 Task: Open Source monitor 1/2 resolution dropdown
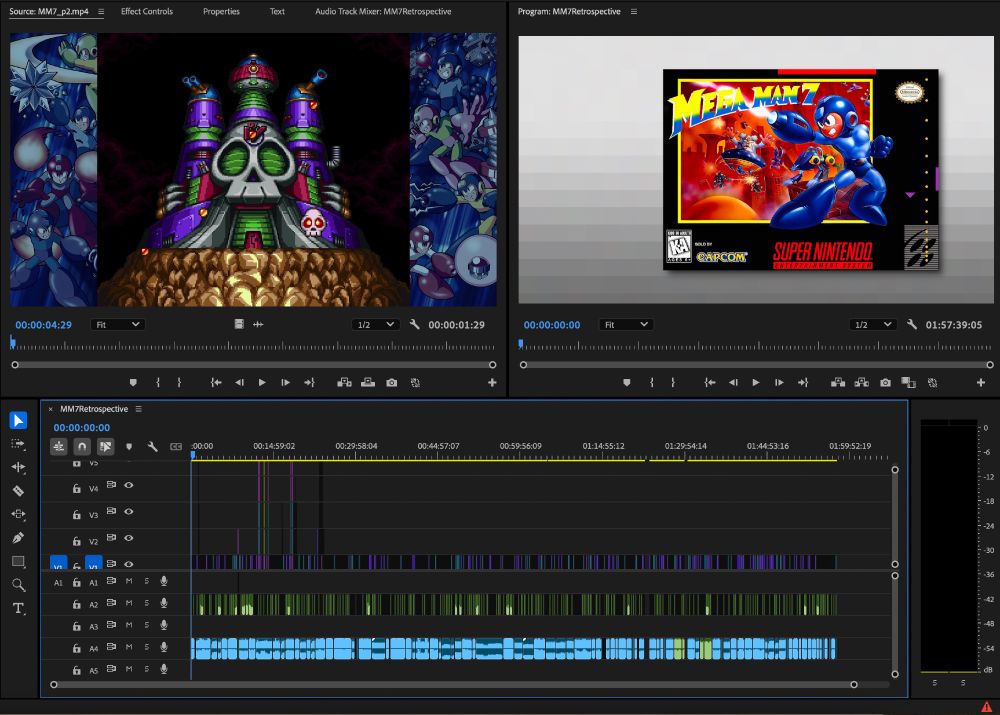(376, 325)
